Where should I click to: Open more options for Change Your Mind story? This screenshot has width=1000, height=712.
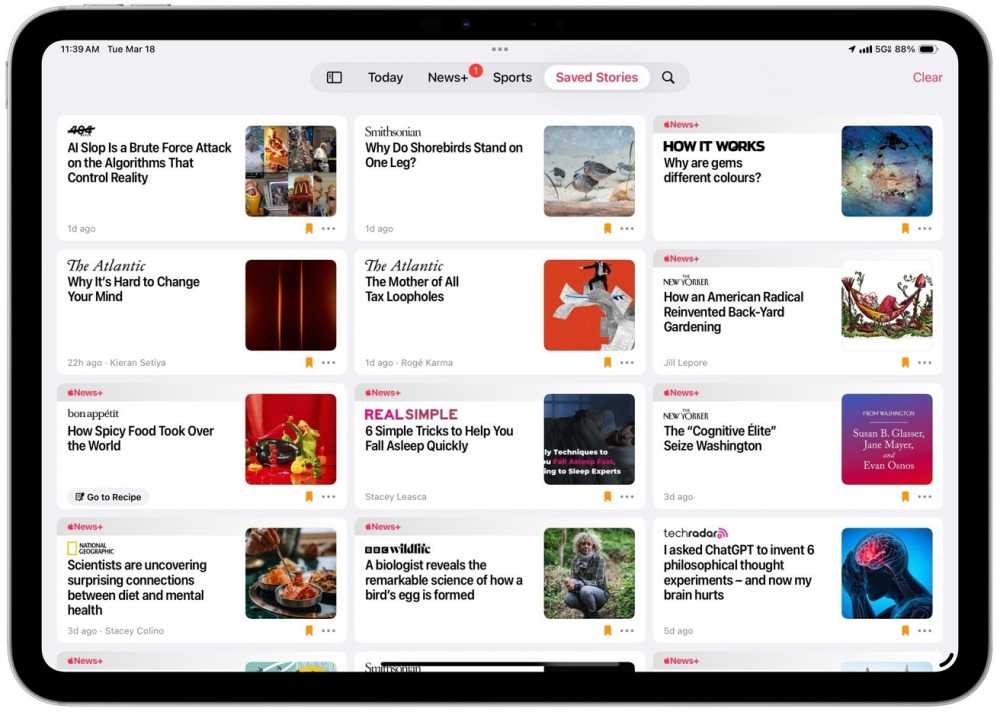coord(328,362)
